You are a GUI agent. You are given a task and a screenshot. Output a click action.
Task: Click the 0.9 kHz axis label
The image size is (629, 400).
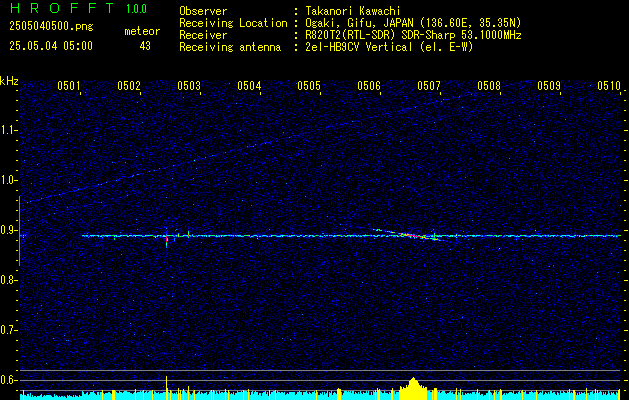[9, 230]
